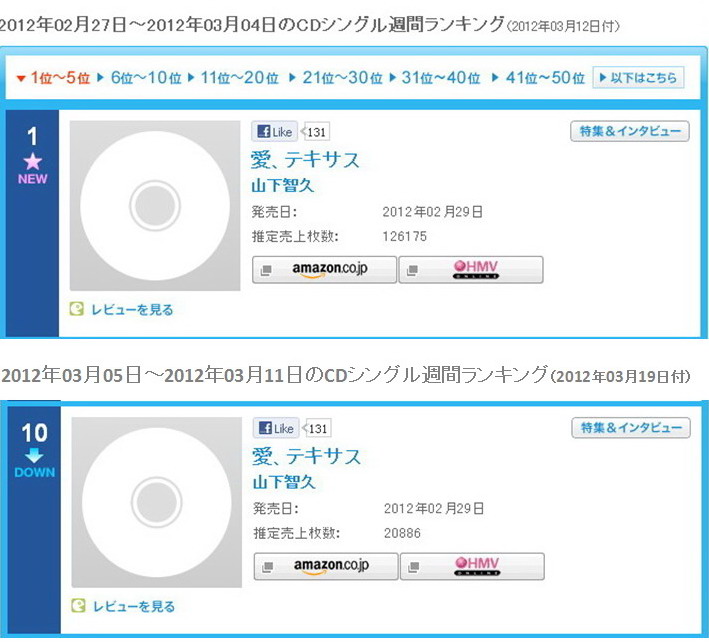Open the 山下智久 artist link in rank 10
Screen dimensions: 709x643
point(284,482)
